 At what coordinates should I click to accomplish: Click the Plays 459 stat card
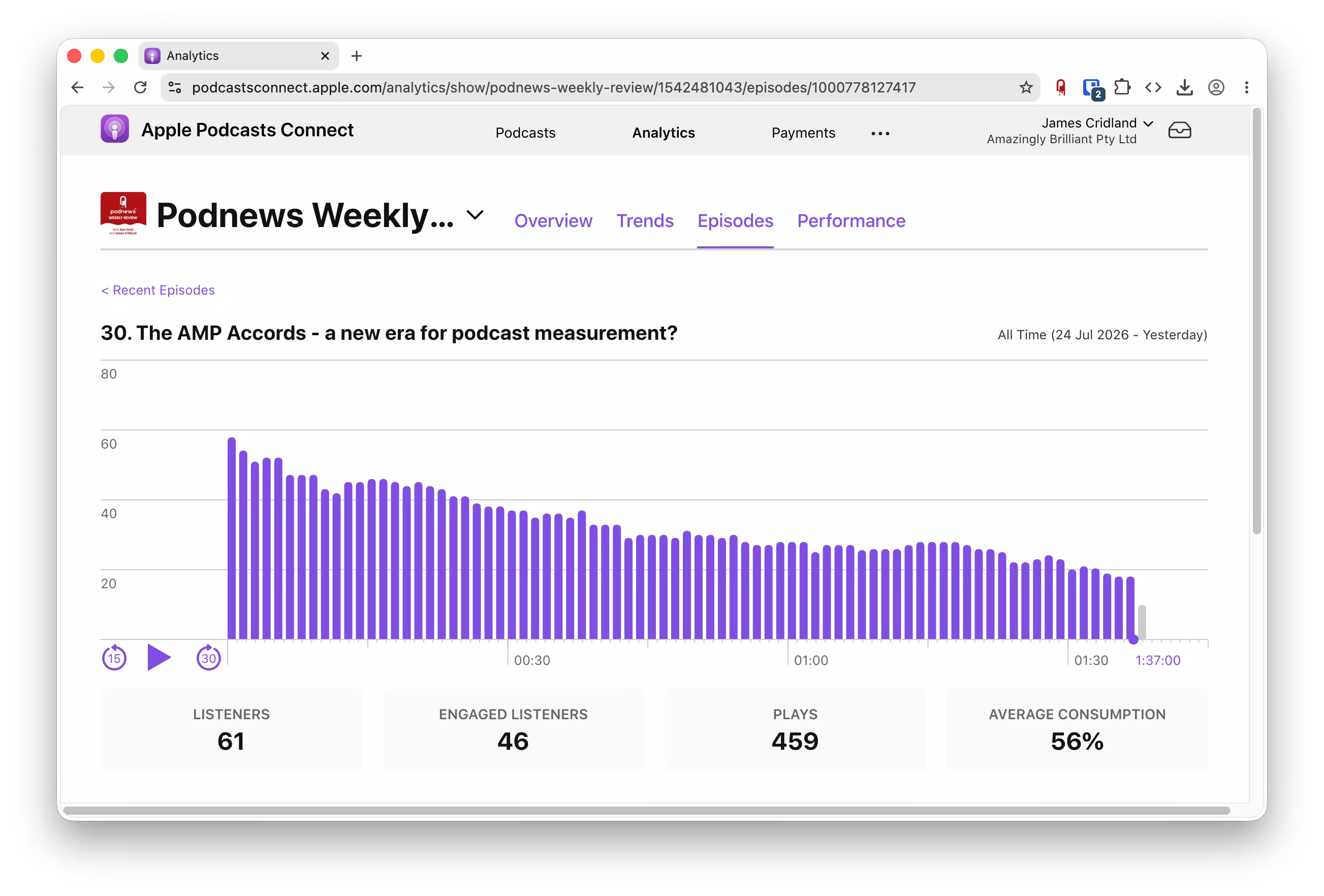click(x=795, y=730)
